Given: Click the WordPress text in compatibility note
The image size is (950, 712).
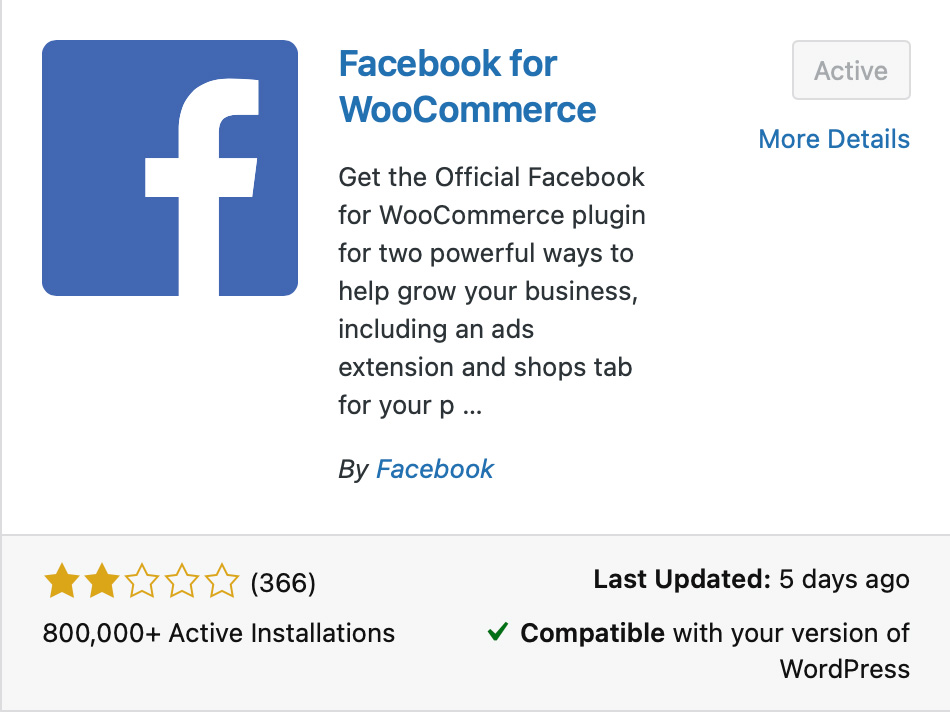Looking at the screenshot, I should tap(845, 669).
